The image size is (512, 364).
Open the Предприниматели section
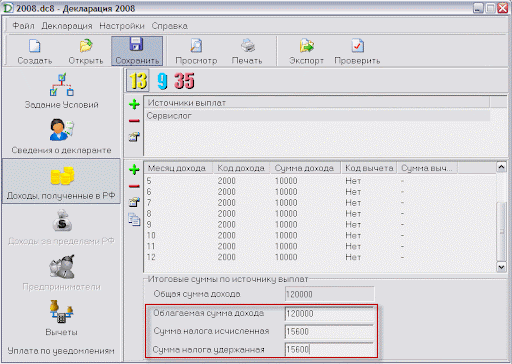click(62, 272)
